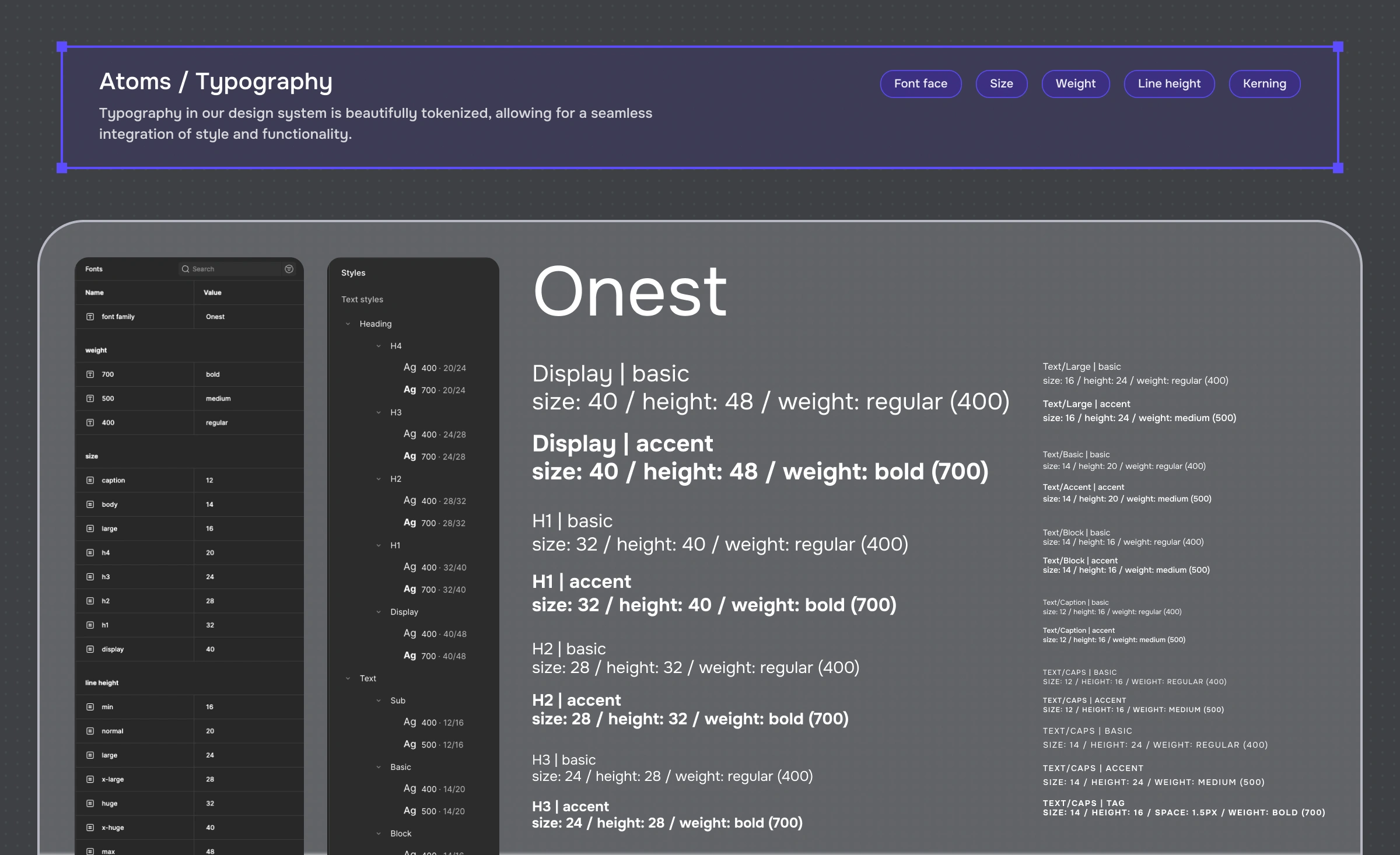Collapse the Sub style group
The height and width of the screenshot is (855, 1400).
pyautogui.click(x=379, y=700)
